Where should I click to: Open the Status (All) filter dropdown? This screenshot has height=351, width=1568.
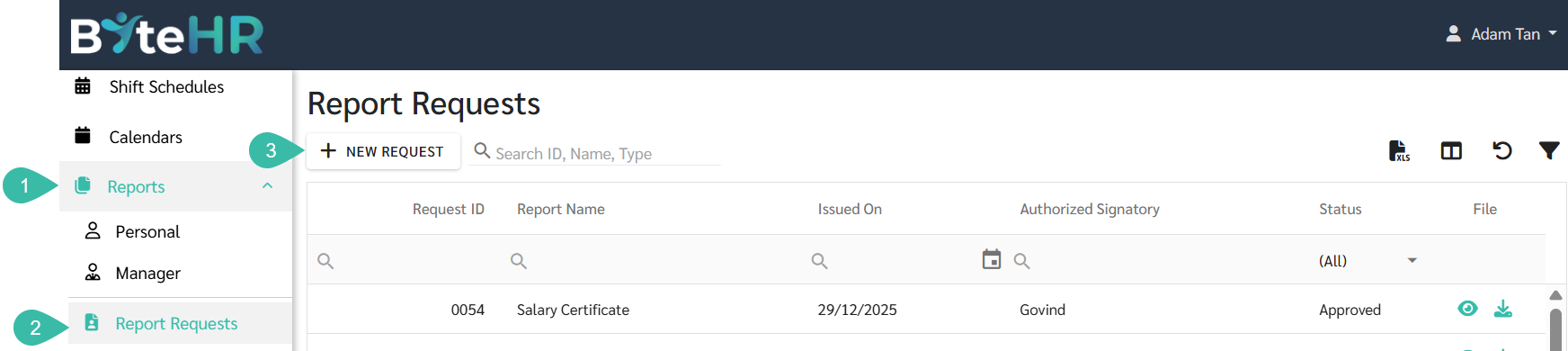(1368, 261)
